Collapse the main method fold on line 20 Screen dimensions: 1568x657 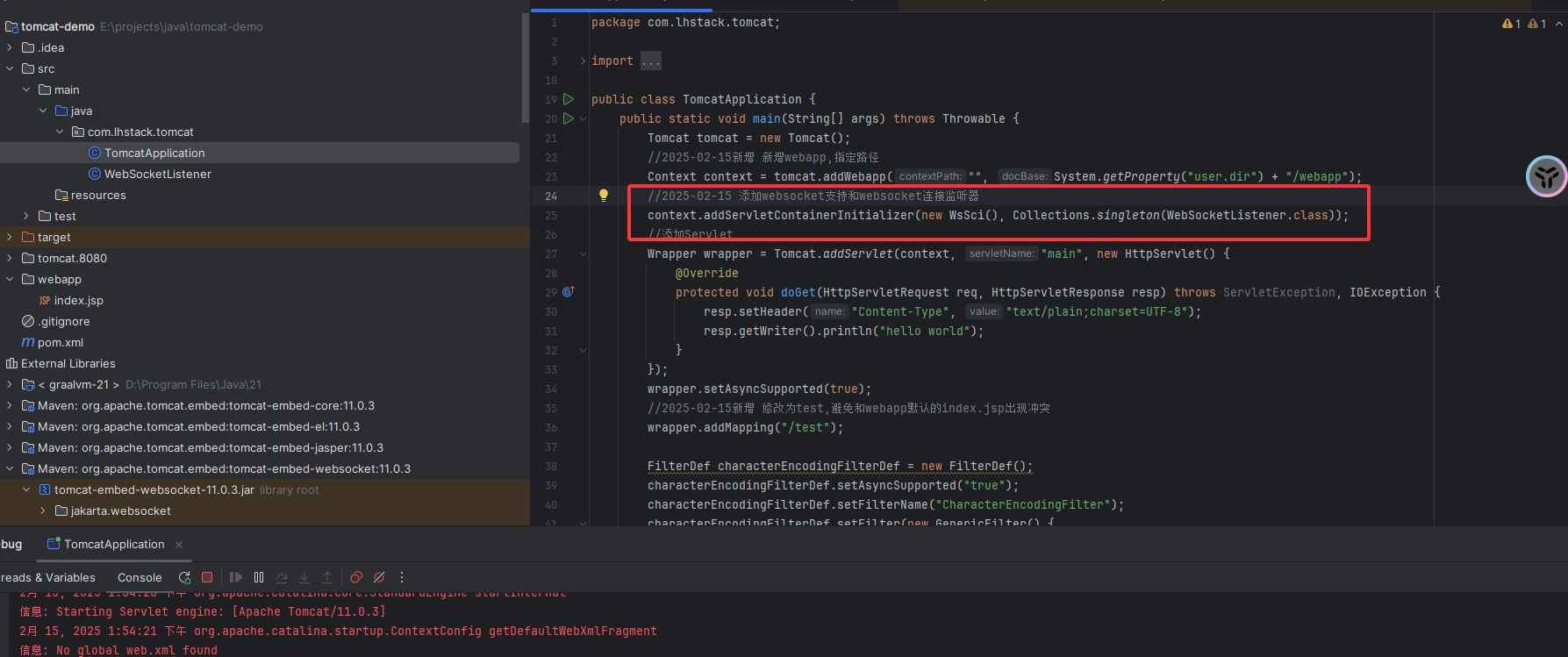click(583, 119)
